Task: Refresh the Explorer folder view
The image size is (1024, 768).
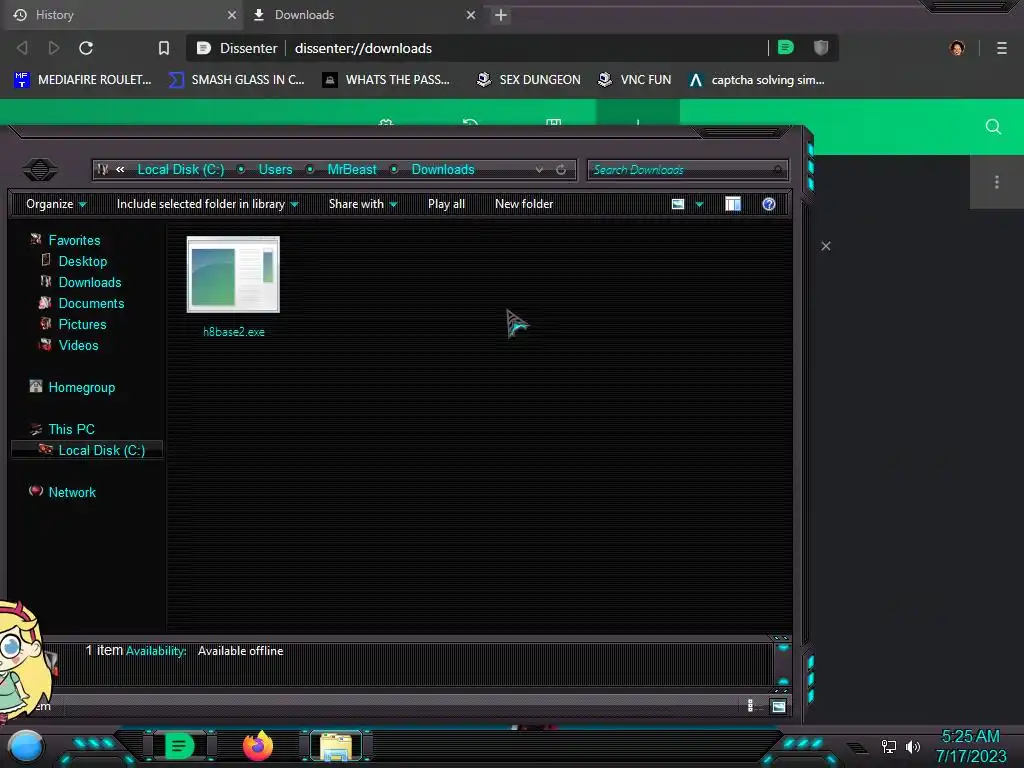Action: coord(561,170)
